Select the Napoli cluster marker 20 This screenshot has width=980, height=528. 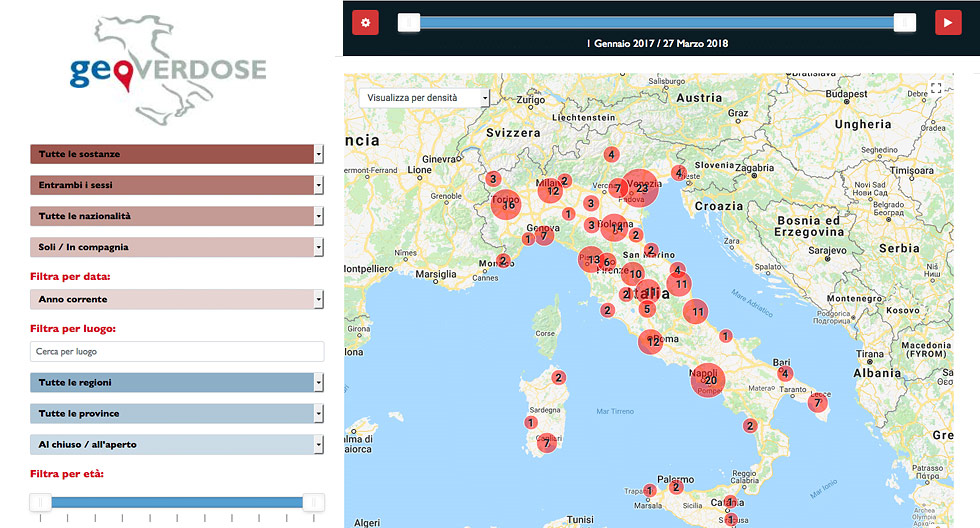[708, 380]
